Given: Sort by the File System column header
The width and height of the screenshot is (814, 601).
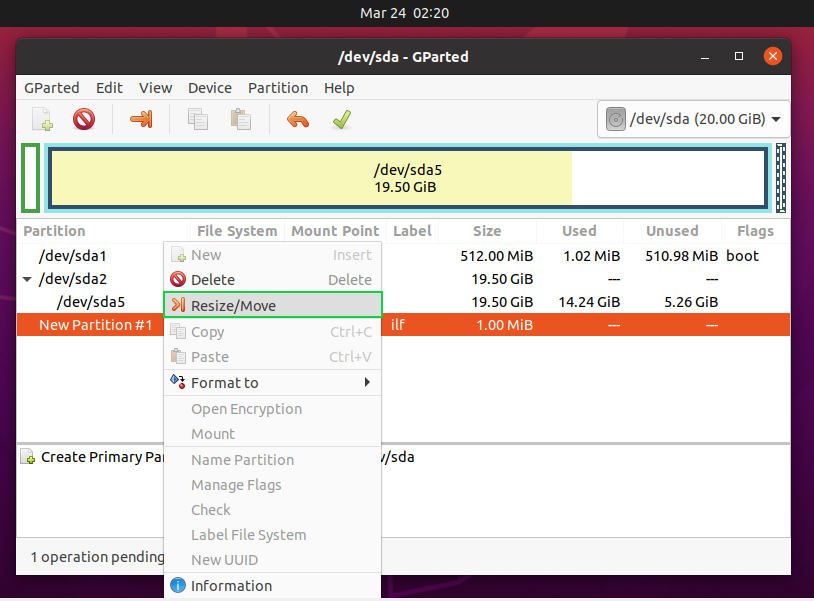Looking at the screenshot, I should (237, 231).
